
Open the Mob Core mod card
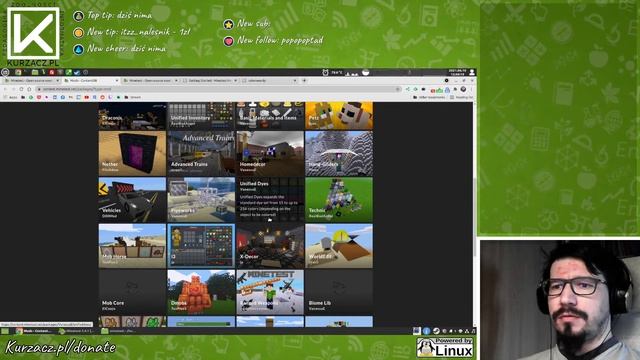point(132,292)
